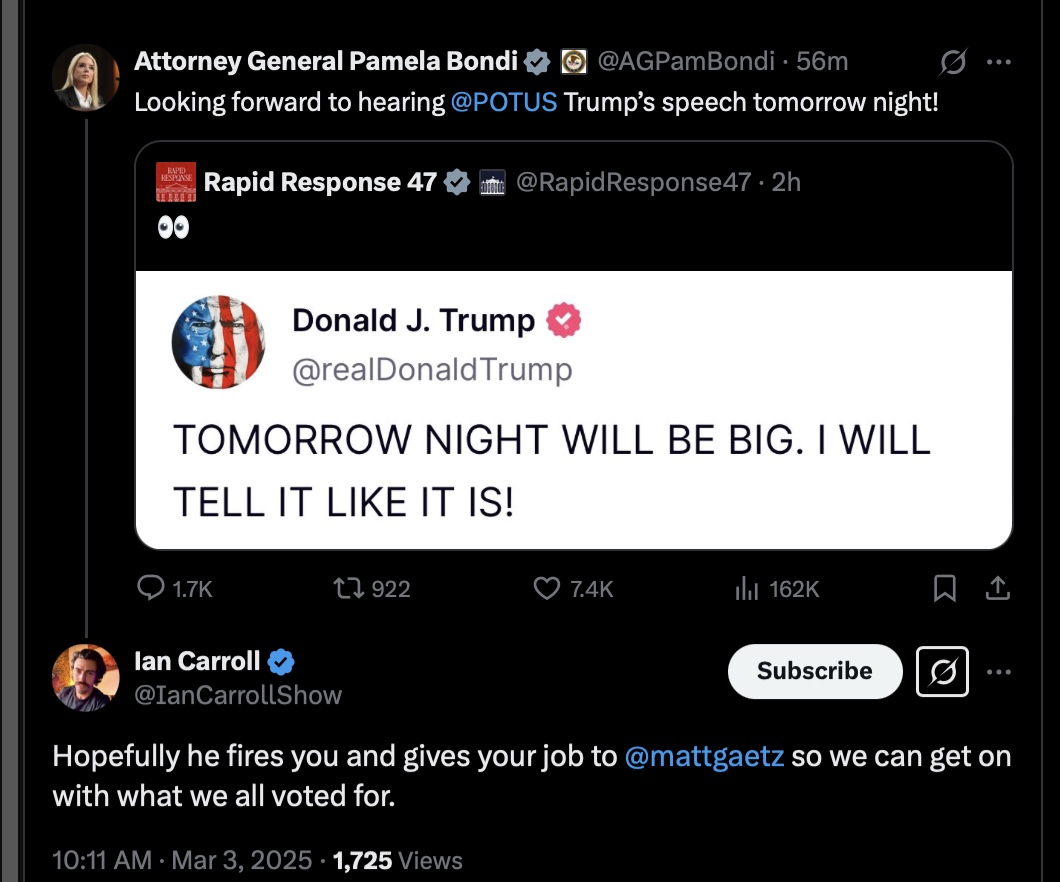Screen dimensions: 1060x882
Task: Open more options menu on Ian Carroll's post
Action: tap(998, 672)
